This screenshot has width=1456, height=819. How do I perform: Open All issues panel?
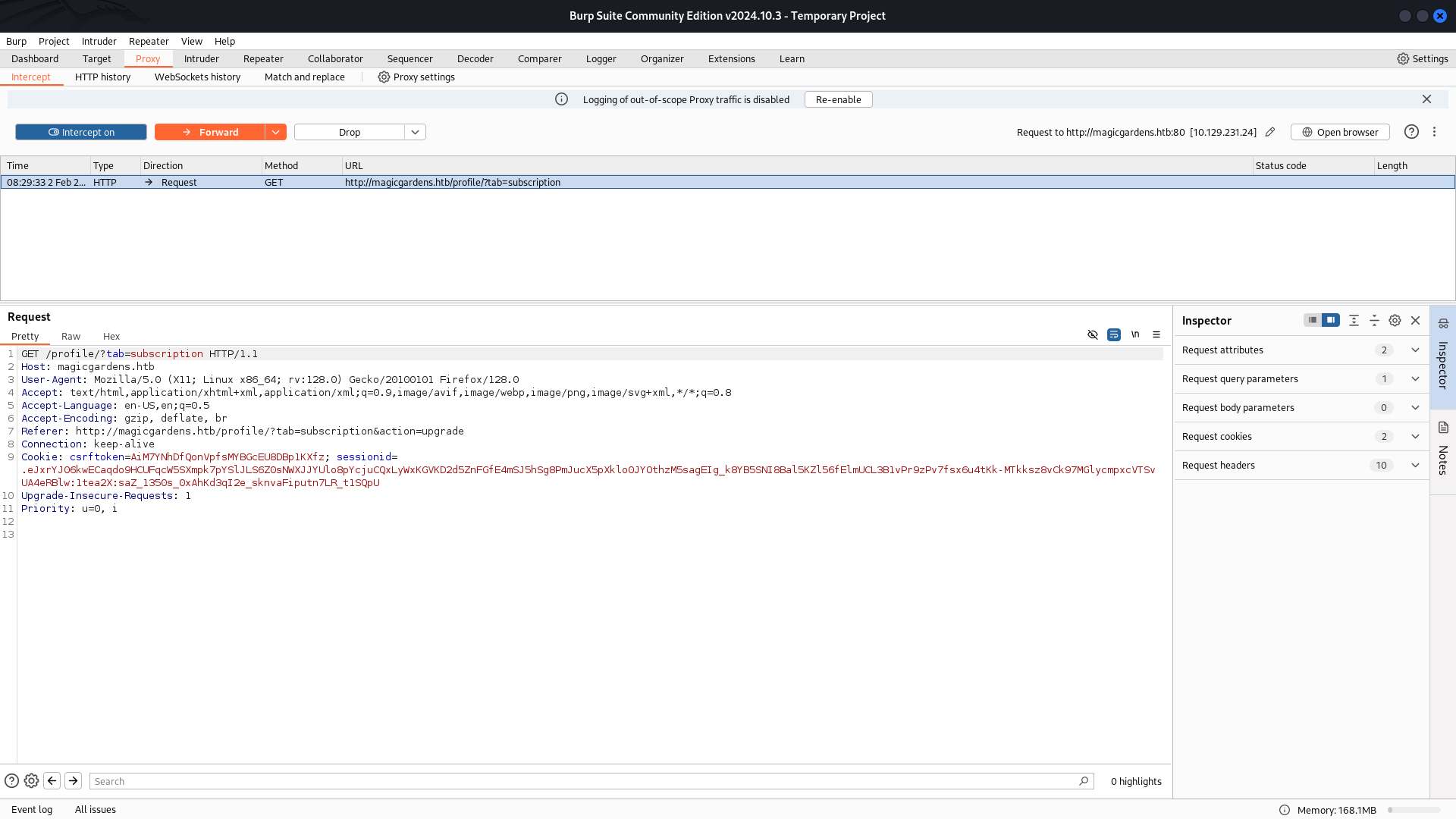[x=96, y=809]
